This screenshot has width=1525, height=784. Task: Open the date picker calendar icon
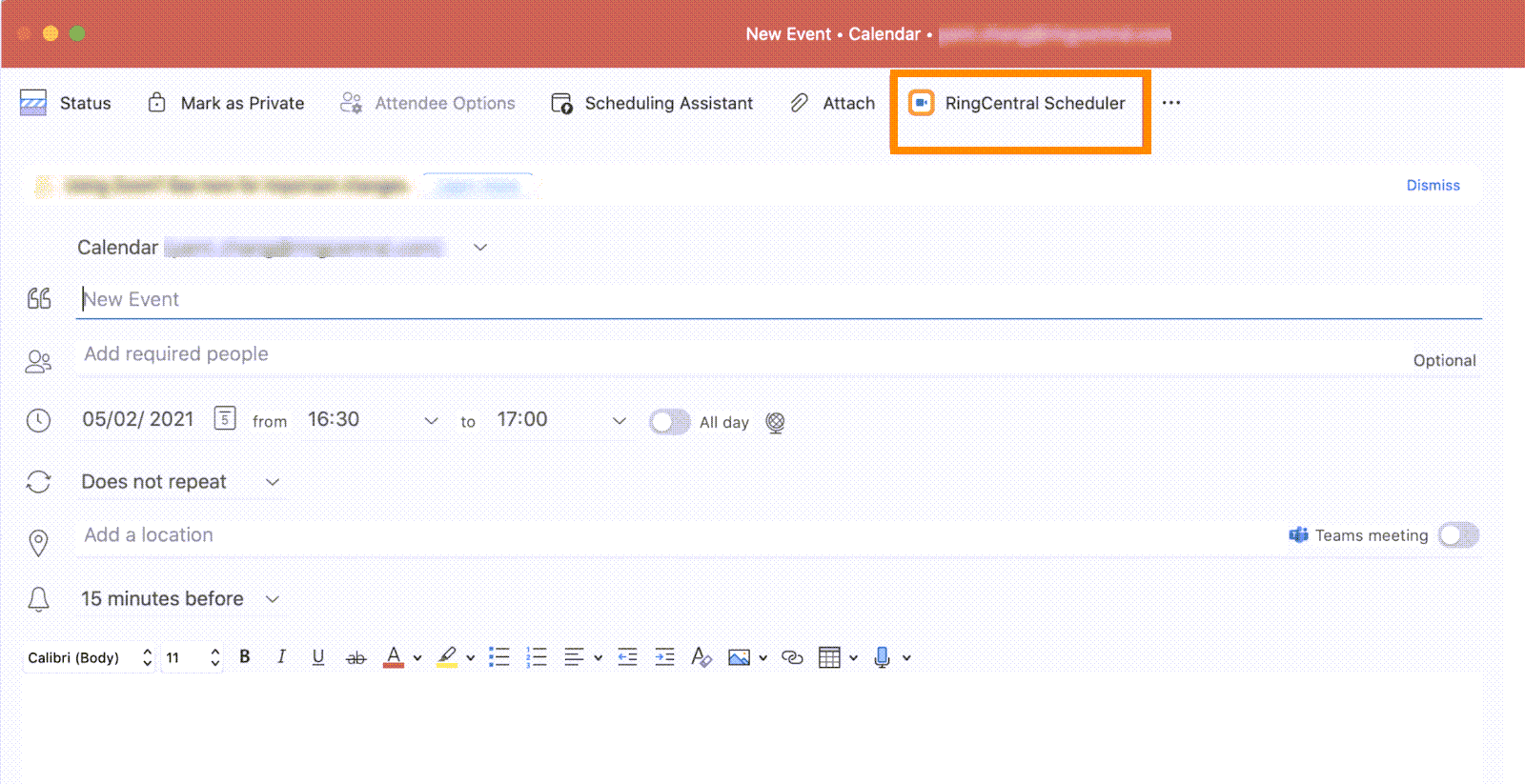(x=225, y=418)
